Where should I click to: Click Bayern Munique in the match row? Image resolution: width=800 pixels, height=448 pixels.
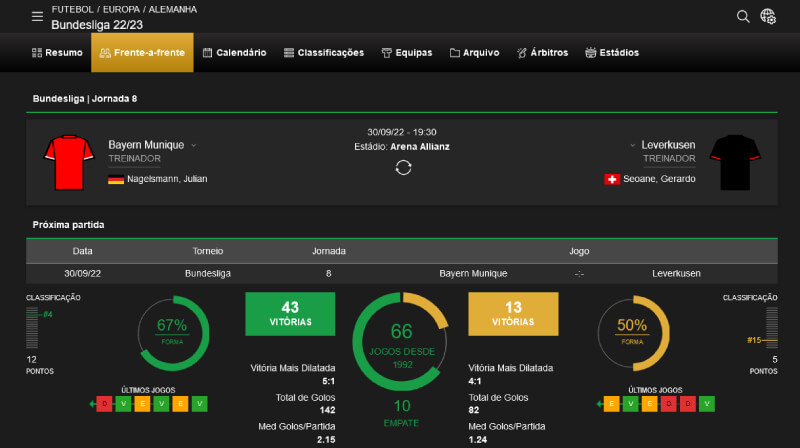473,273
